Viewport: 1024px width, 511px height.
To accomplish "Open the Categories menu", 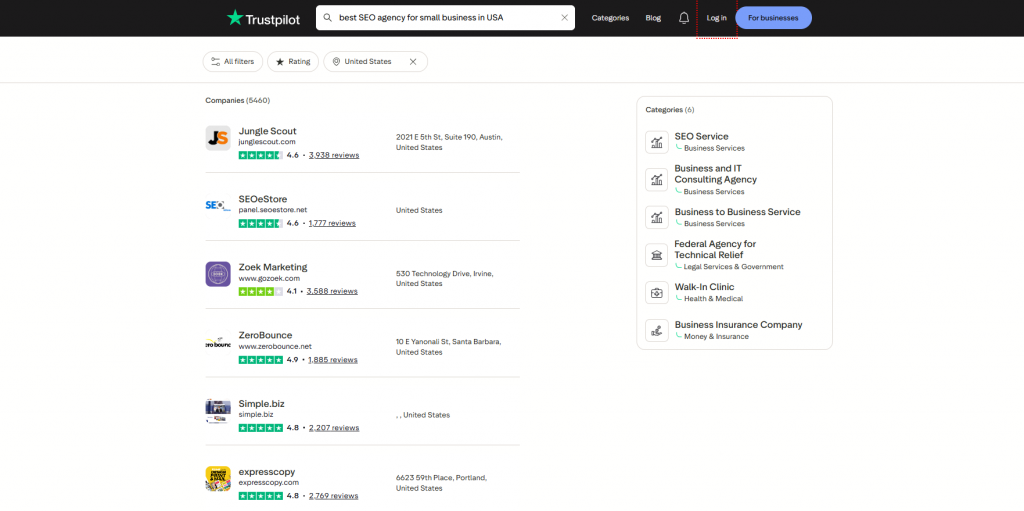I will pos(610,18).
